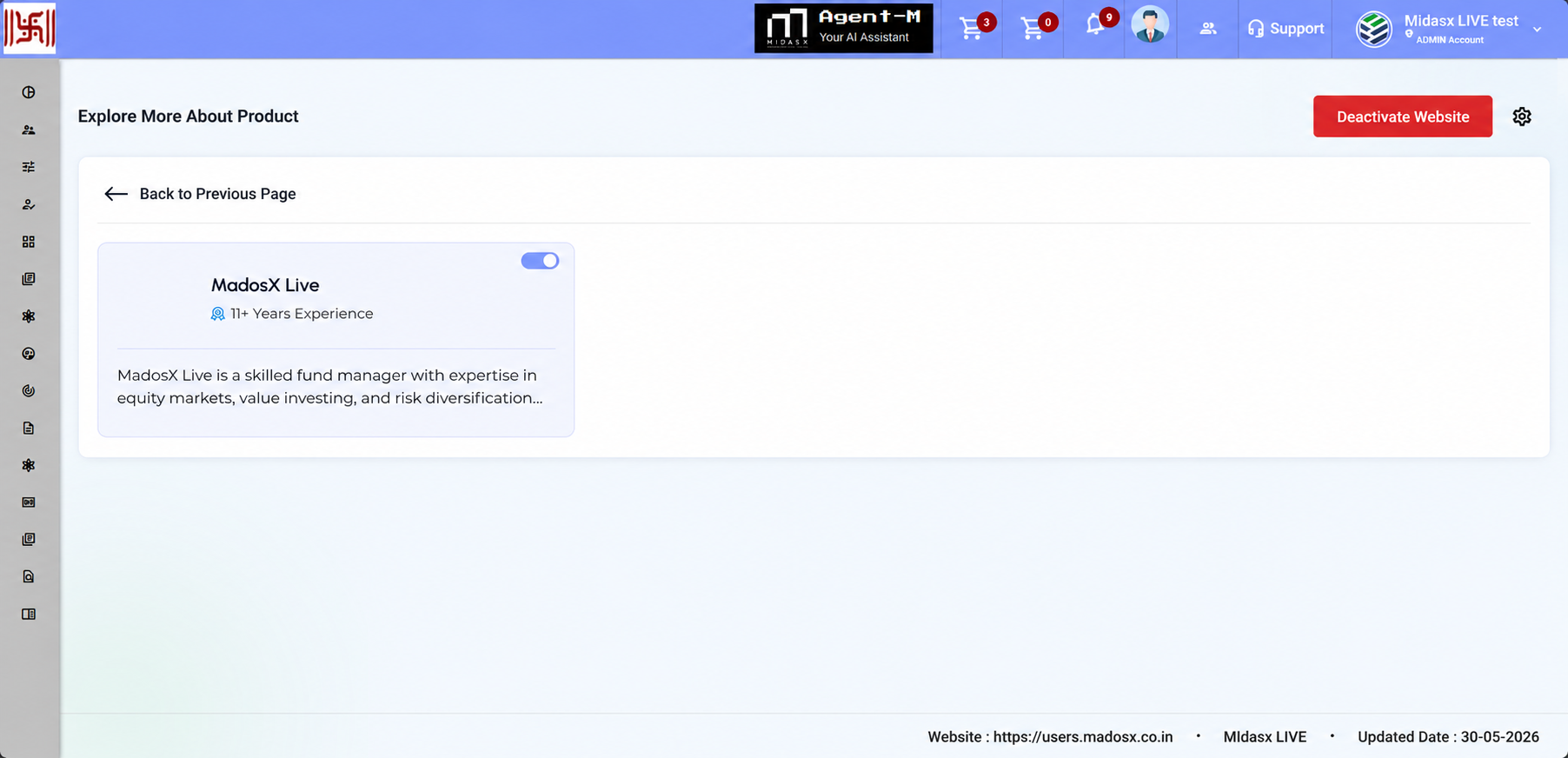This screenshot has height=758, width=1568.
Task: Click the 11+ Years Experience text
Action: pos(302,314)
